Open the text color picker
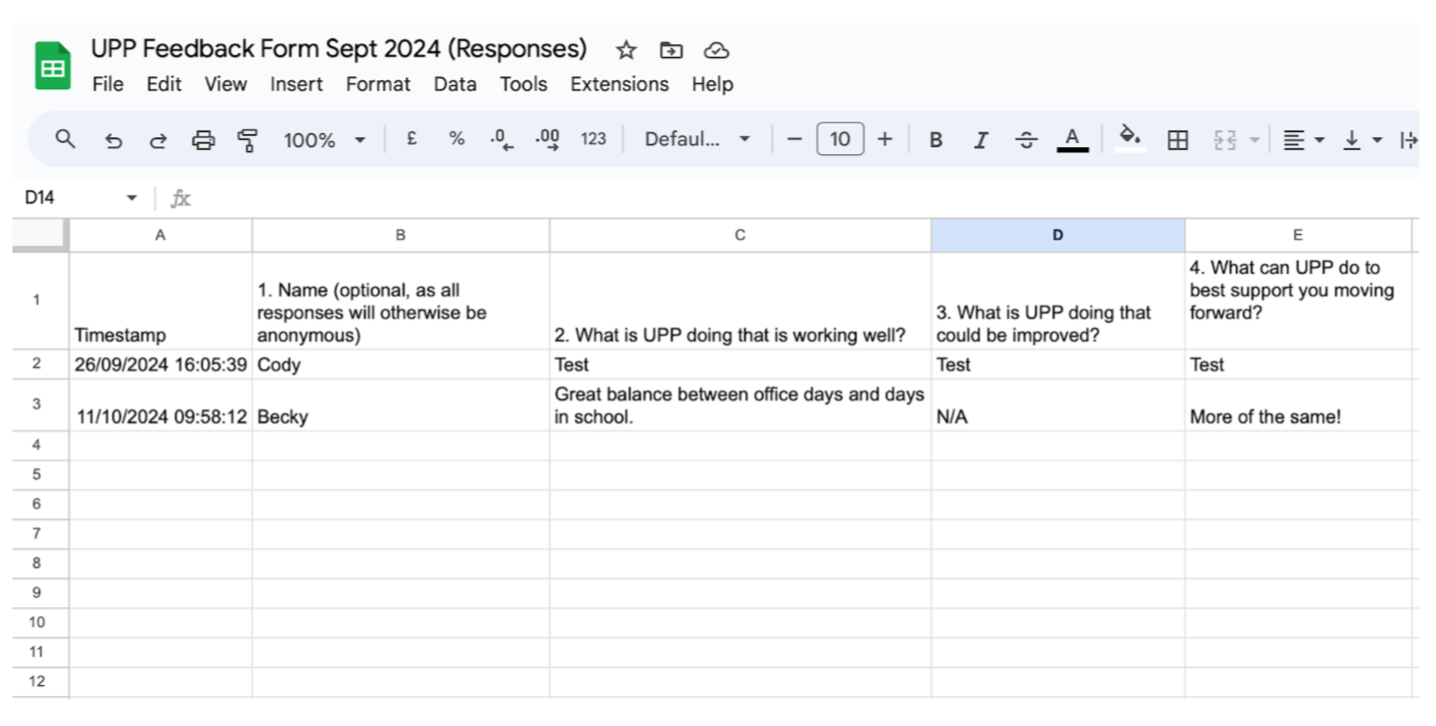The height and width of the screenshot is (726, 1436). click(x=1072, y=139)
